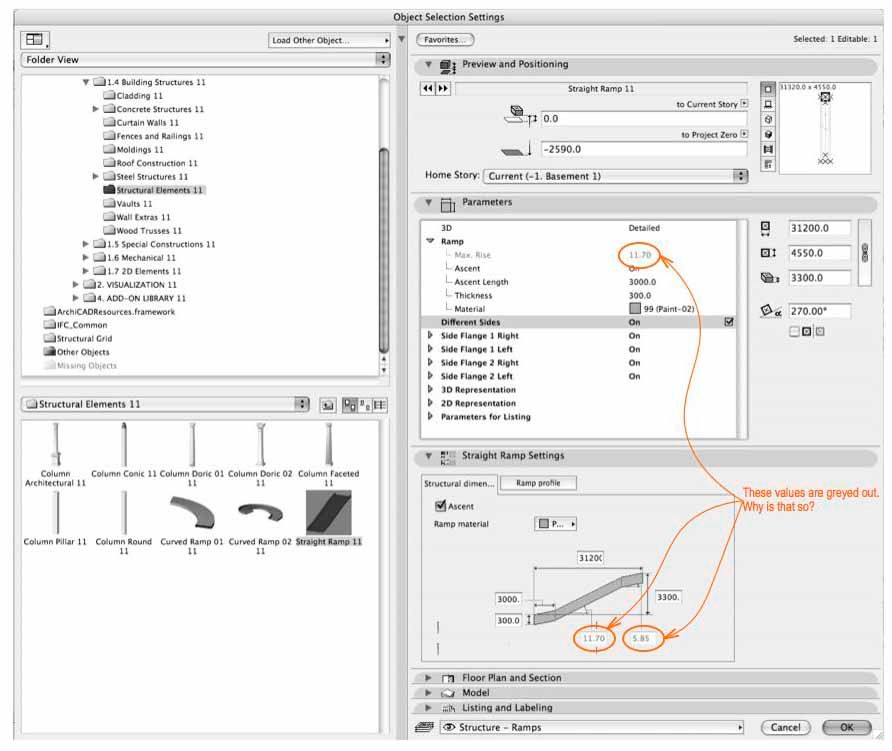Toggle the Structure - Ramps layer eye icon
This screenshot has height=751, width=892.
tap(449, 727)
